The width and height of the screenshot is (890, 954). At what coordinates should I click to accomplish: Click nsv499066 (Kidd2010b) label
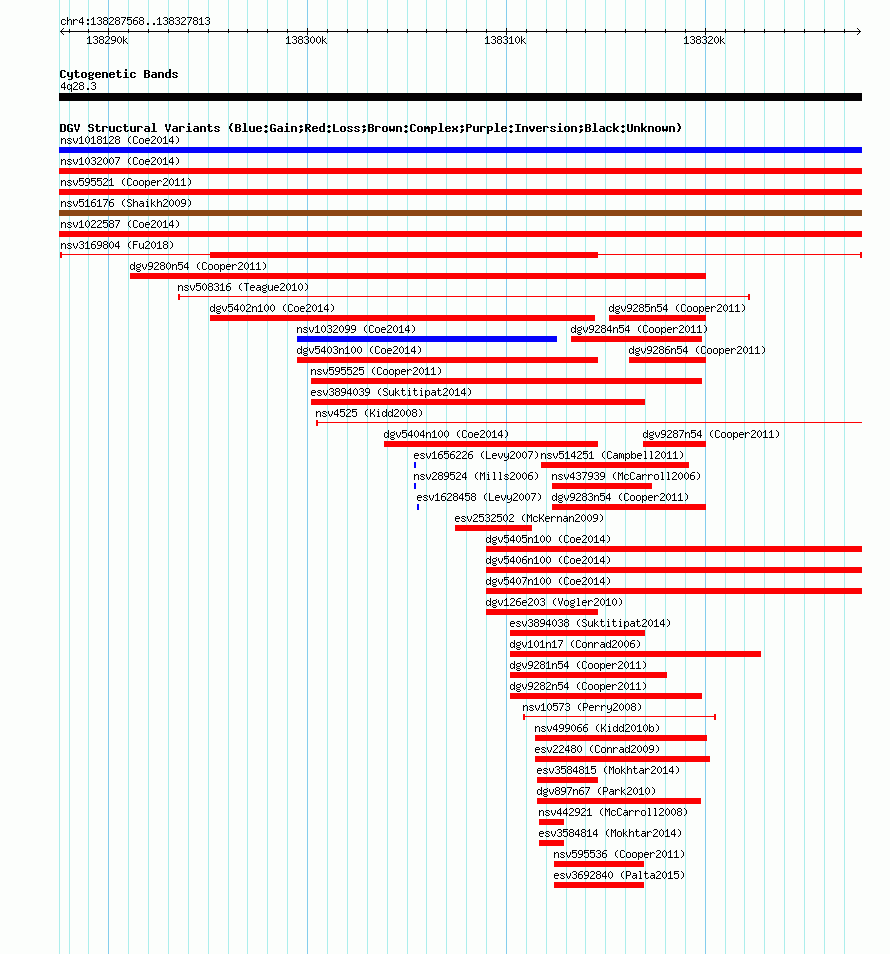(x=597, y=728)
